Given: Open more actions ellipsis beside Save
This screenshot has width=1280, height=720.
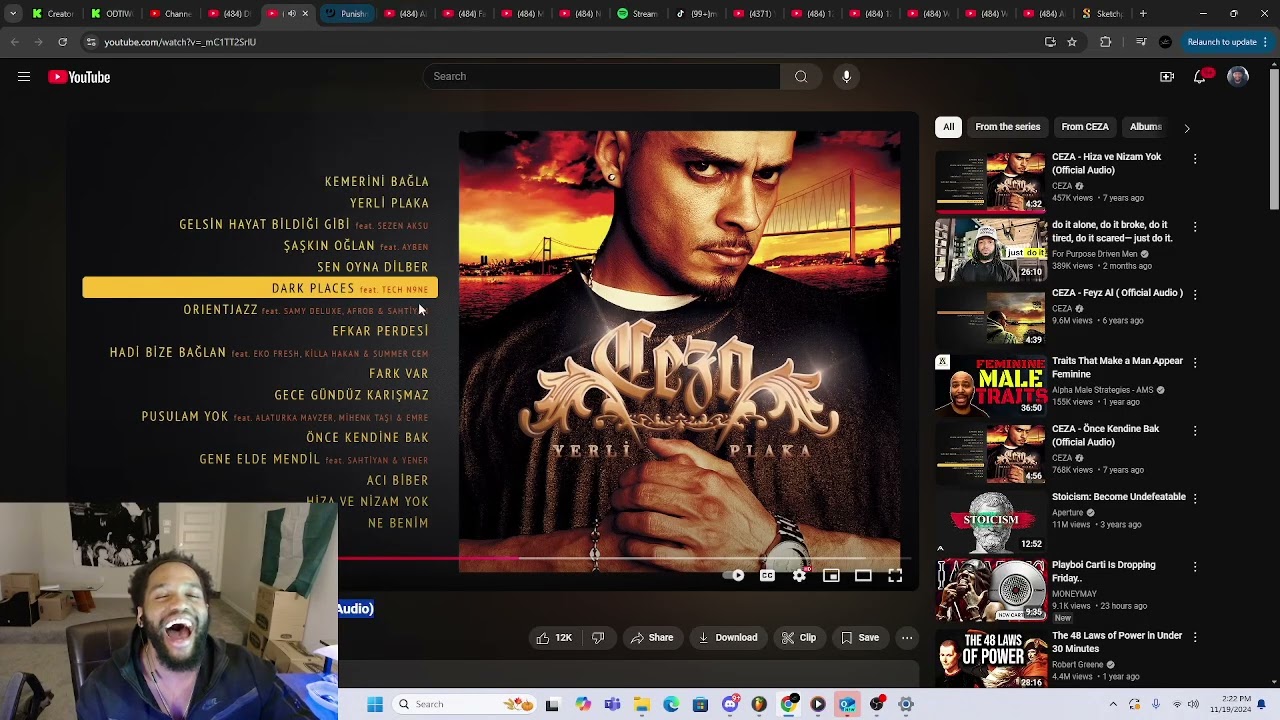Looking at the screenshot, I should (907, 637).
